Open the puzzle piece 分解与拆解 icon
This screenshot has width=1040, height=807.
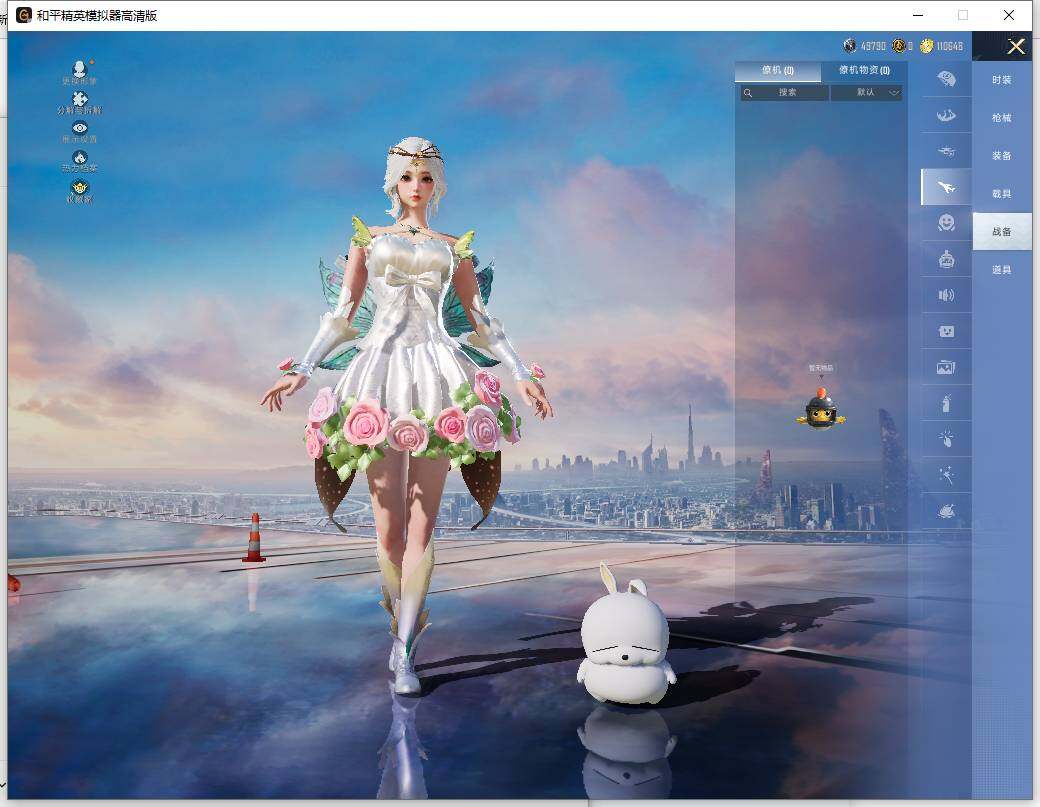(x=80, y=99)
